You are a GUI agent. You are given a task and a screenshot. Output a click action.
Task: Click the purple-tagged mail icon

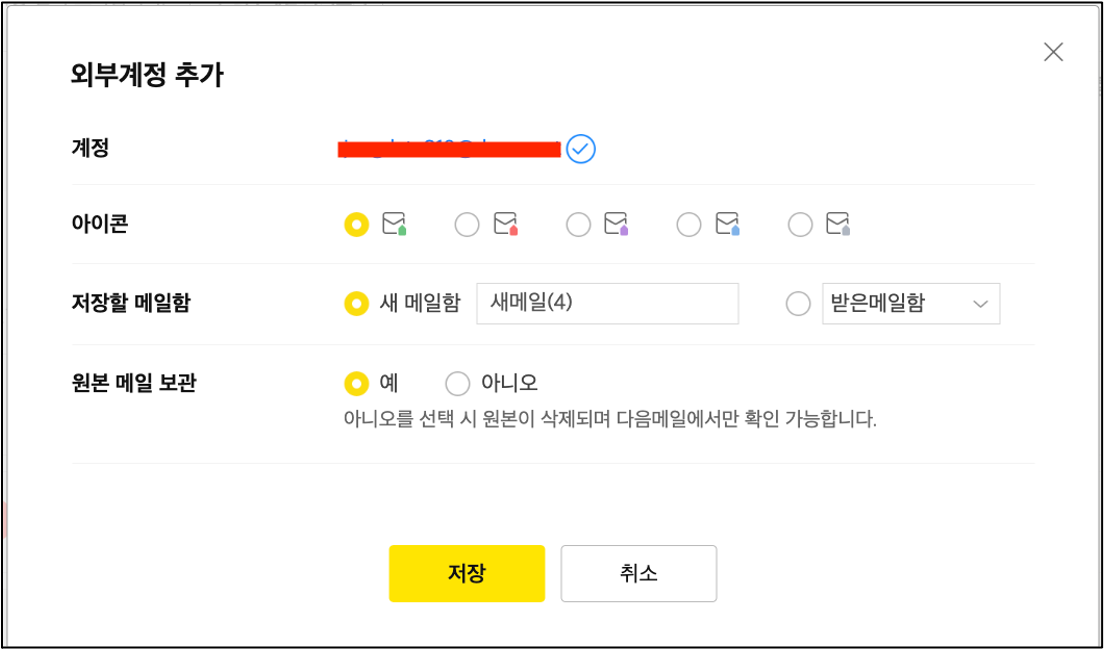click(x=616, y=224)
